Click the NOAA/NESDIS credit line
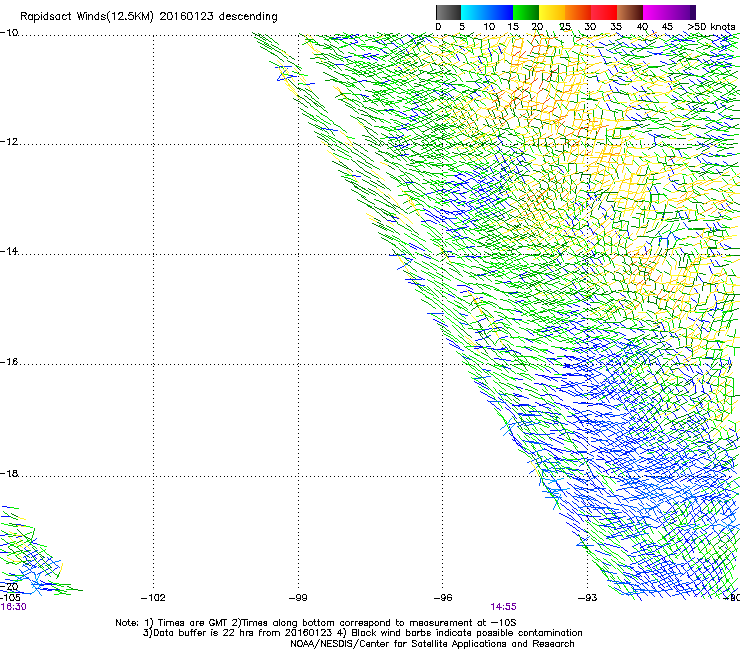Viewport: 740px width, 650px height. click(x=432, y=644)
